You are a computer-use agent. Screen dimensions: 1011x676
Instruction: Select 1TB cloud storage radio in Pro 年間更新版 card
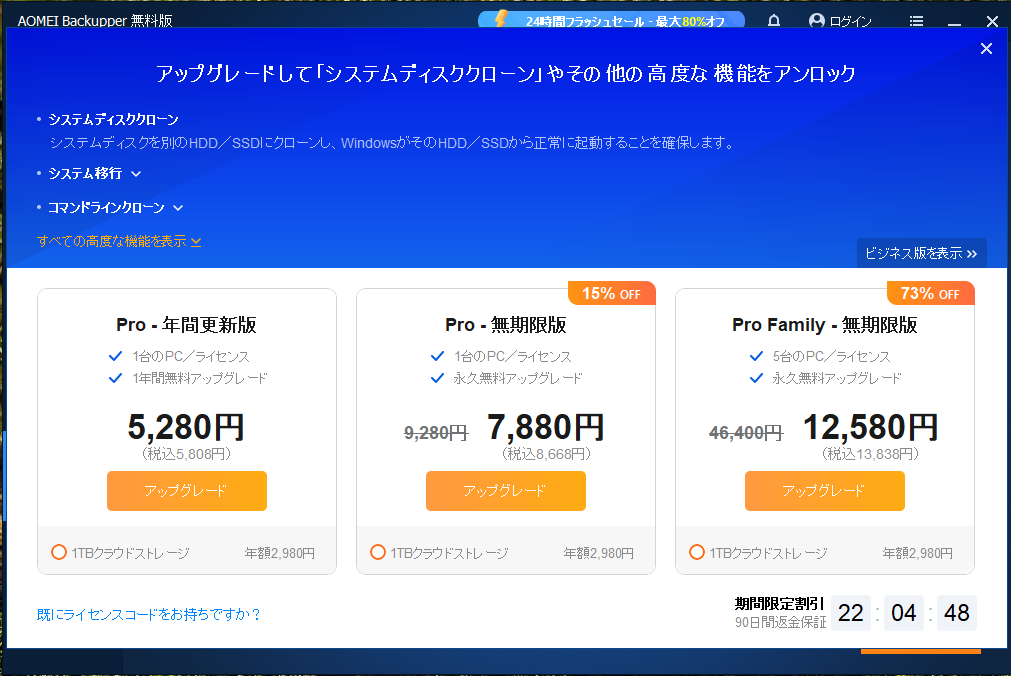tap(59, 552)
